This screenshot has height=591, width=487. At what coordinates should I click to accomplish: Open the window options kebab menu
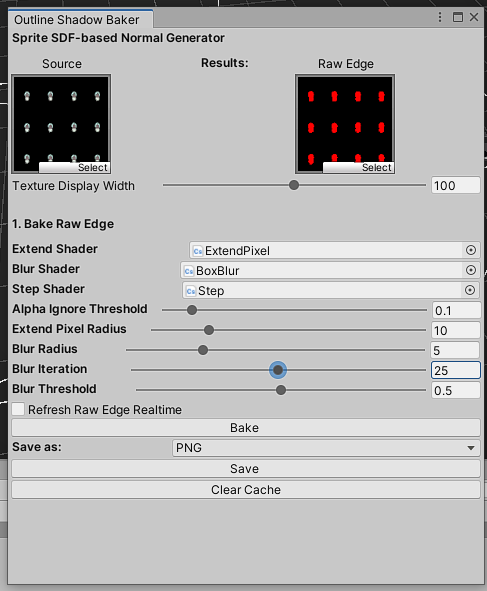[x=440, y=17]
